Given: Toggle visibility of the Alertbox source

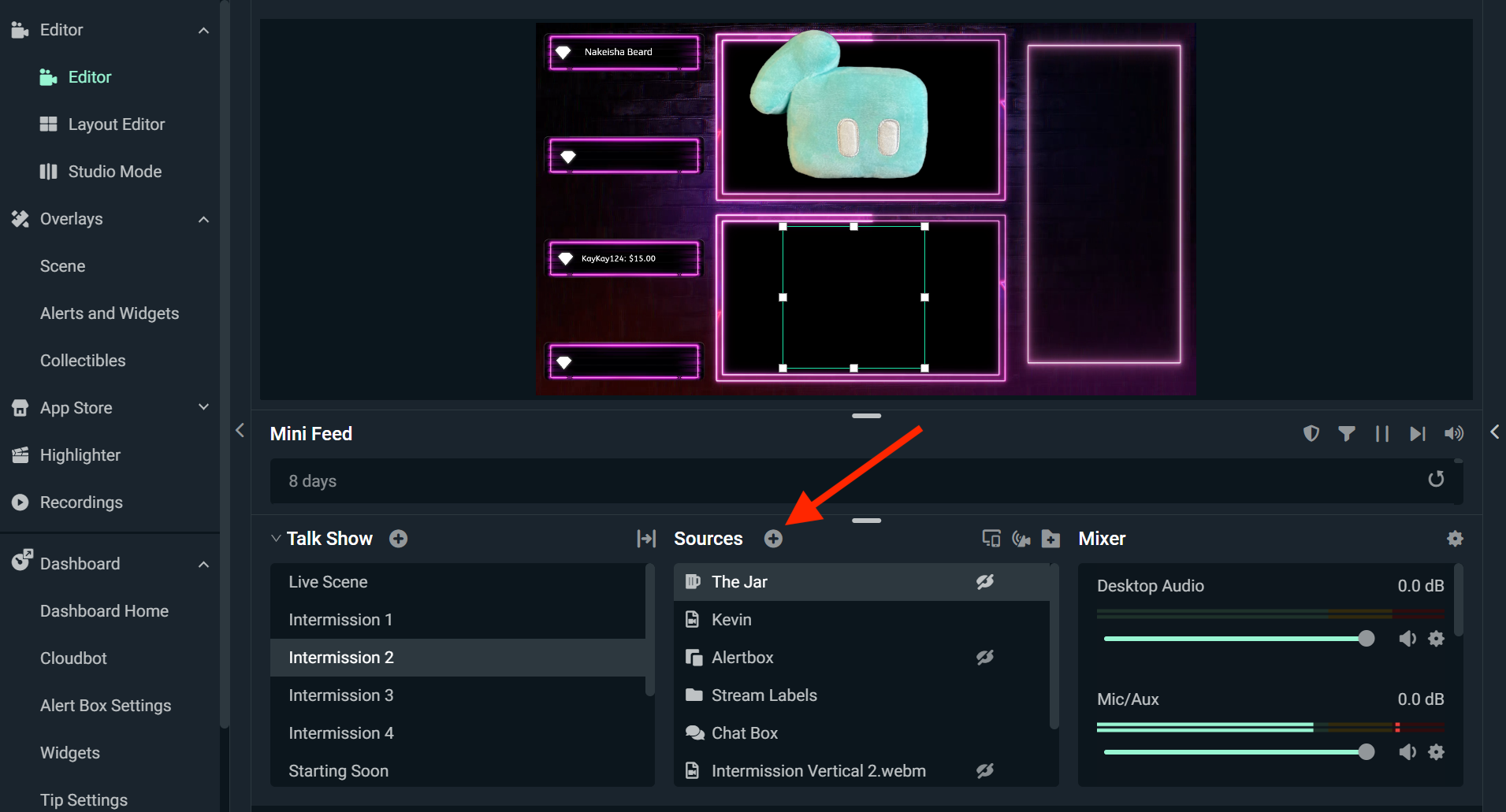Looking at the screenshot, I should (986, 657).
